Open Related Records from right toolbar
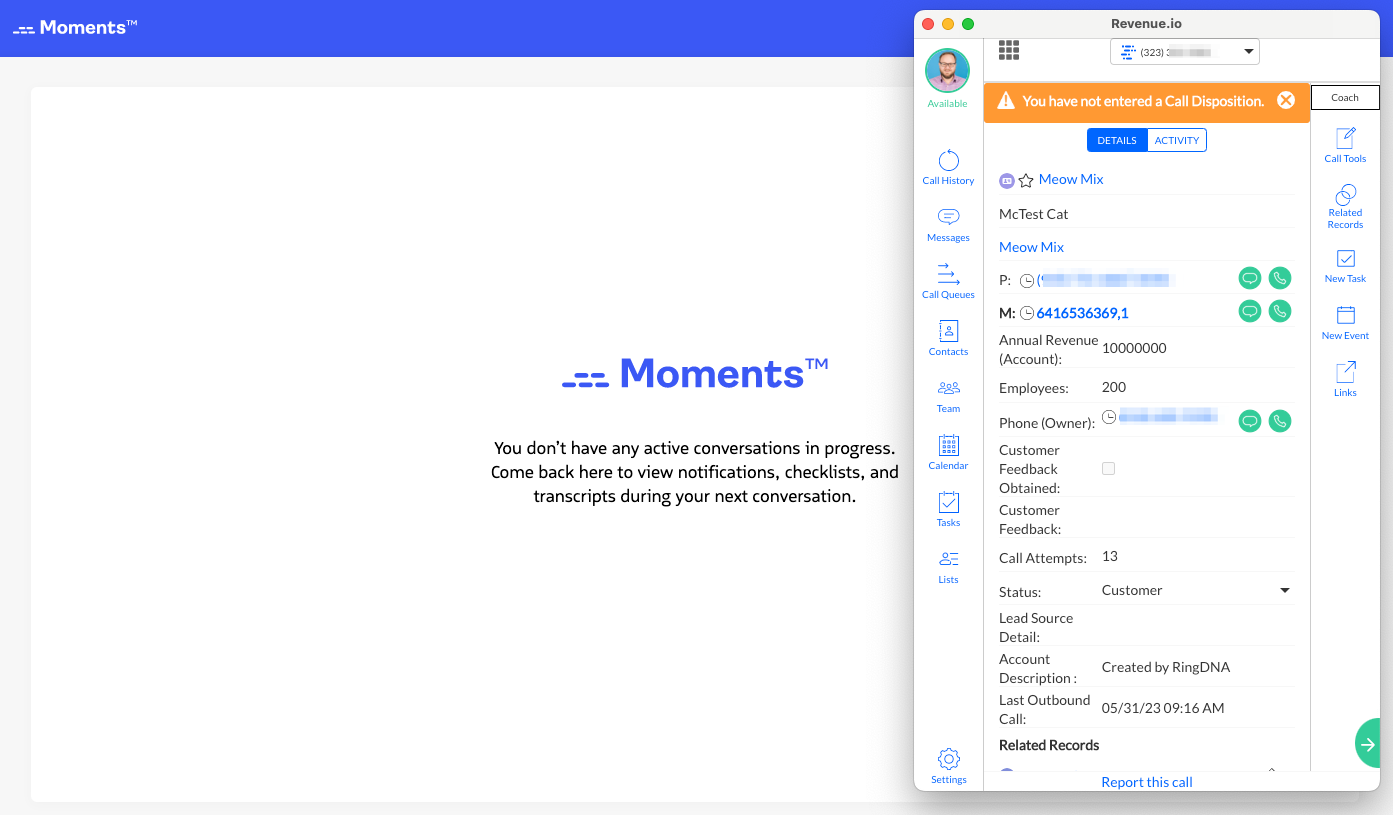This screenshot has height=815, width=1393. [1345, 206]
